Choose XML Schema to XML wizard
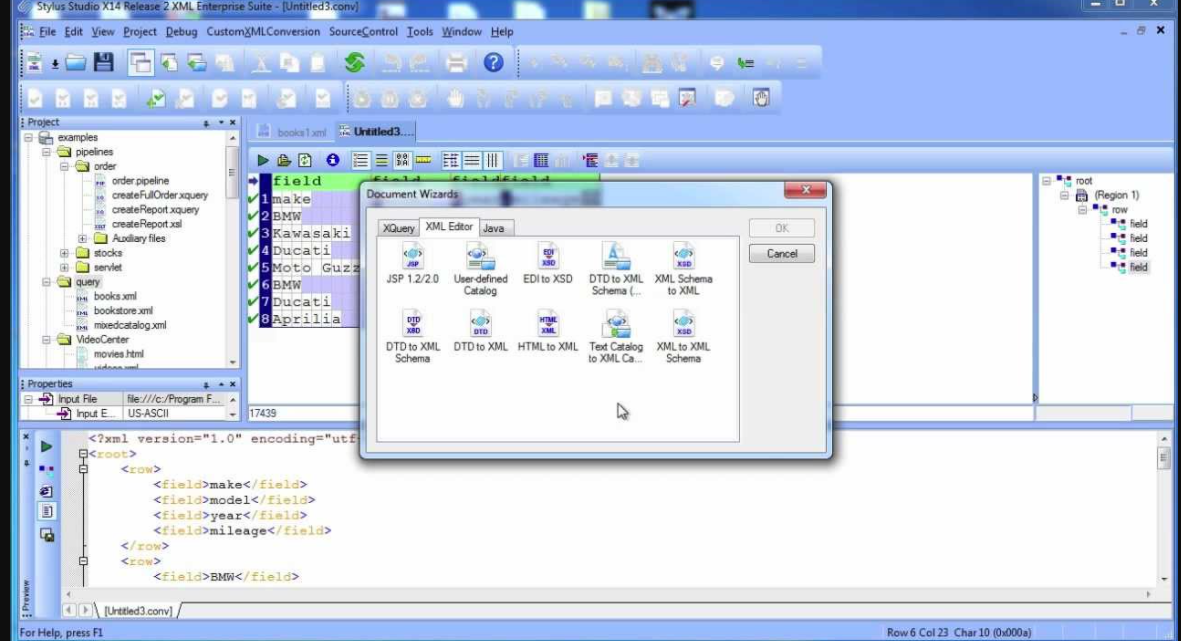The width and height of the screenshot is (1181, 641). 683,269
